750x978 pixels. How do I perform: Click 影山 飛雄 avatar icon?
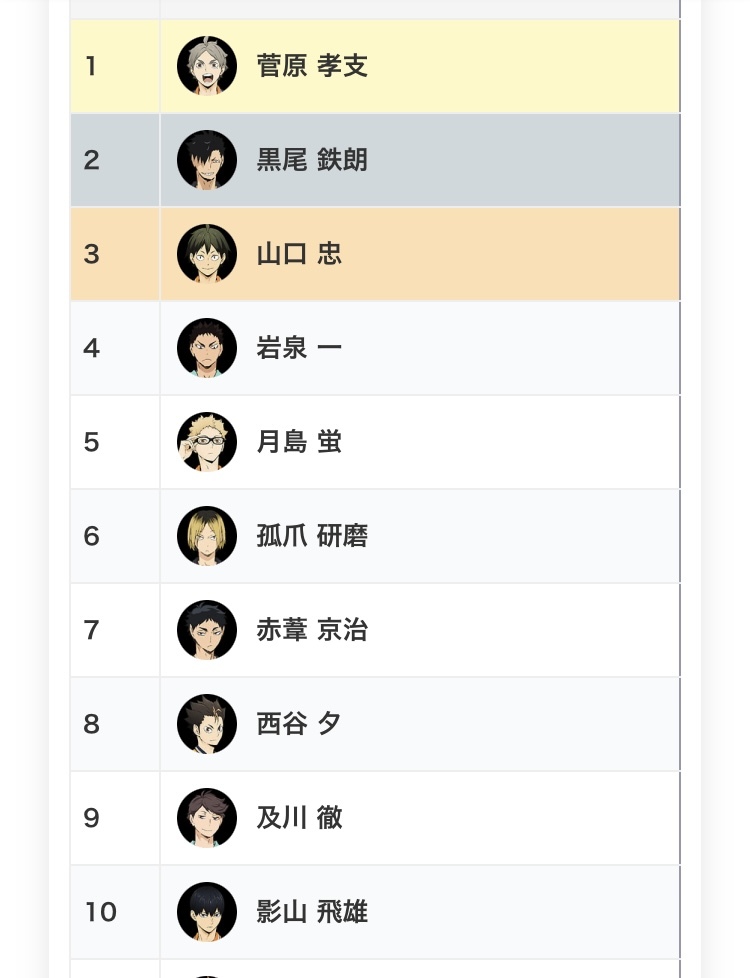[x=207, y=912]
